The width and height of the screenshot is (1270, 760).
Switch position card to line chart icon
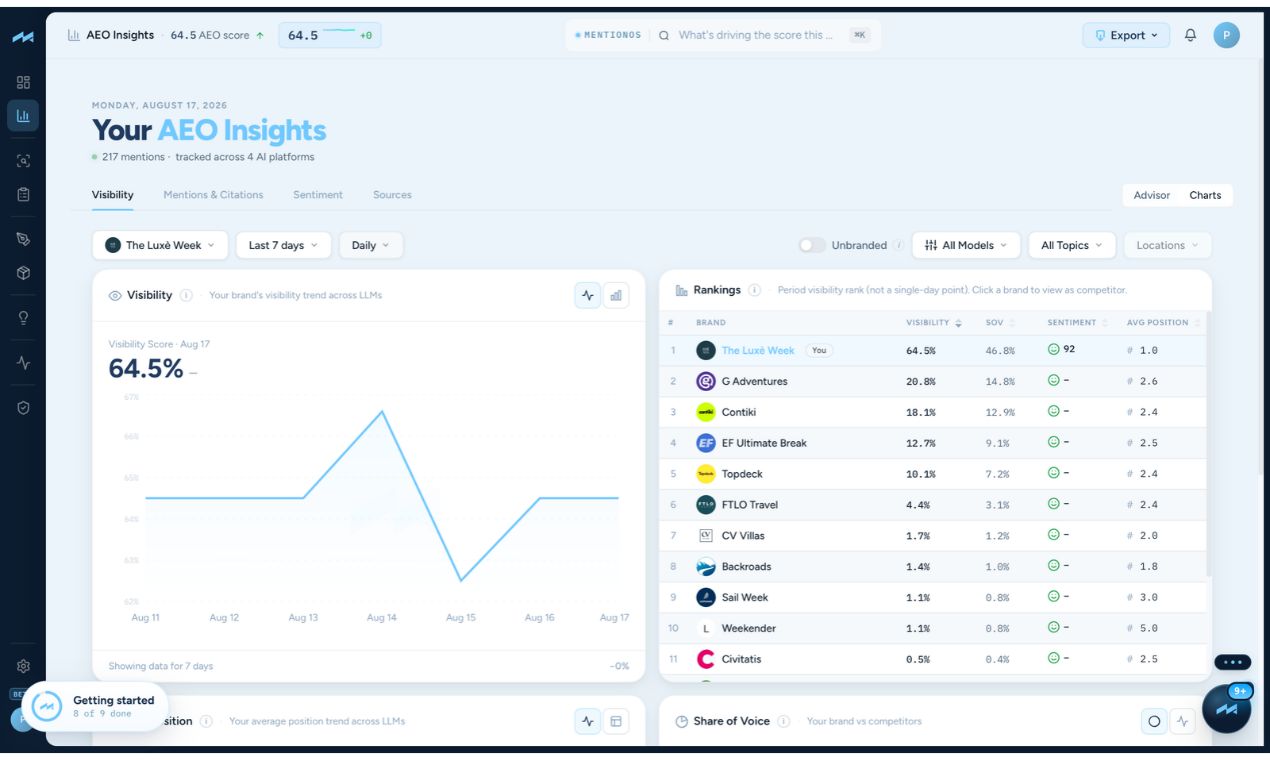pyautogui.click(x=588, y=721)
